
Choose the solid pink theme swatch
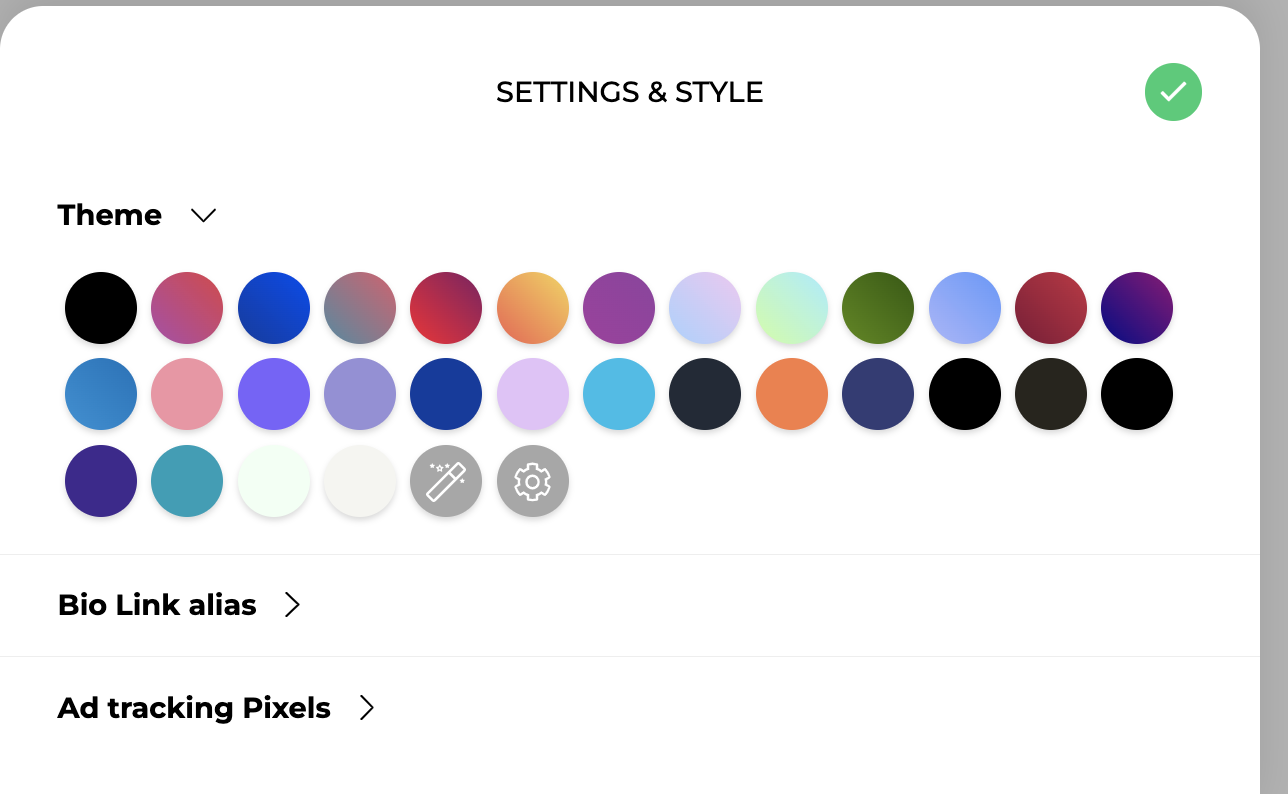(187, 394)
